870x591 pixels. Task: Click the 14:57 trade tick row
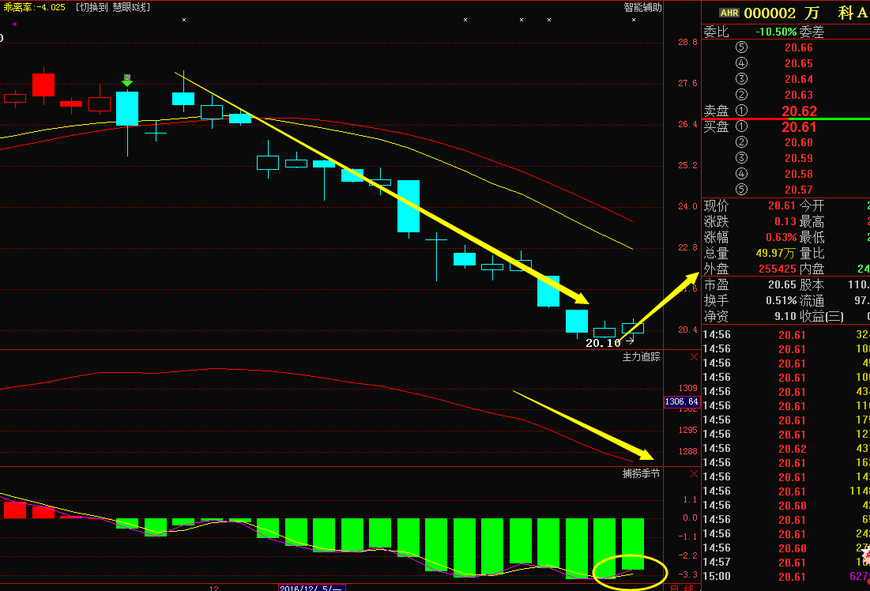[786, 562]
